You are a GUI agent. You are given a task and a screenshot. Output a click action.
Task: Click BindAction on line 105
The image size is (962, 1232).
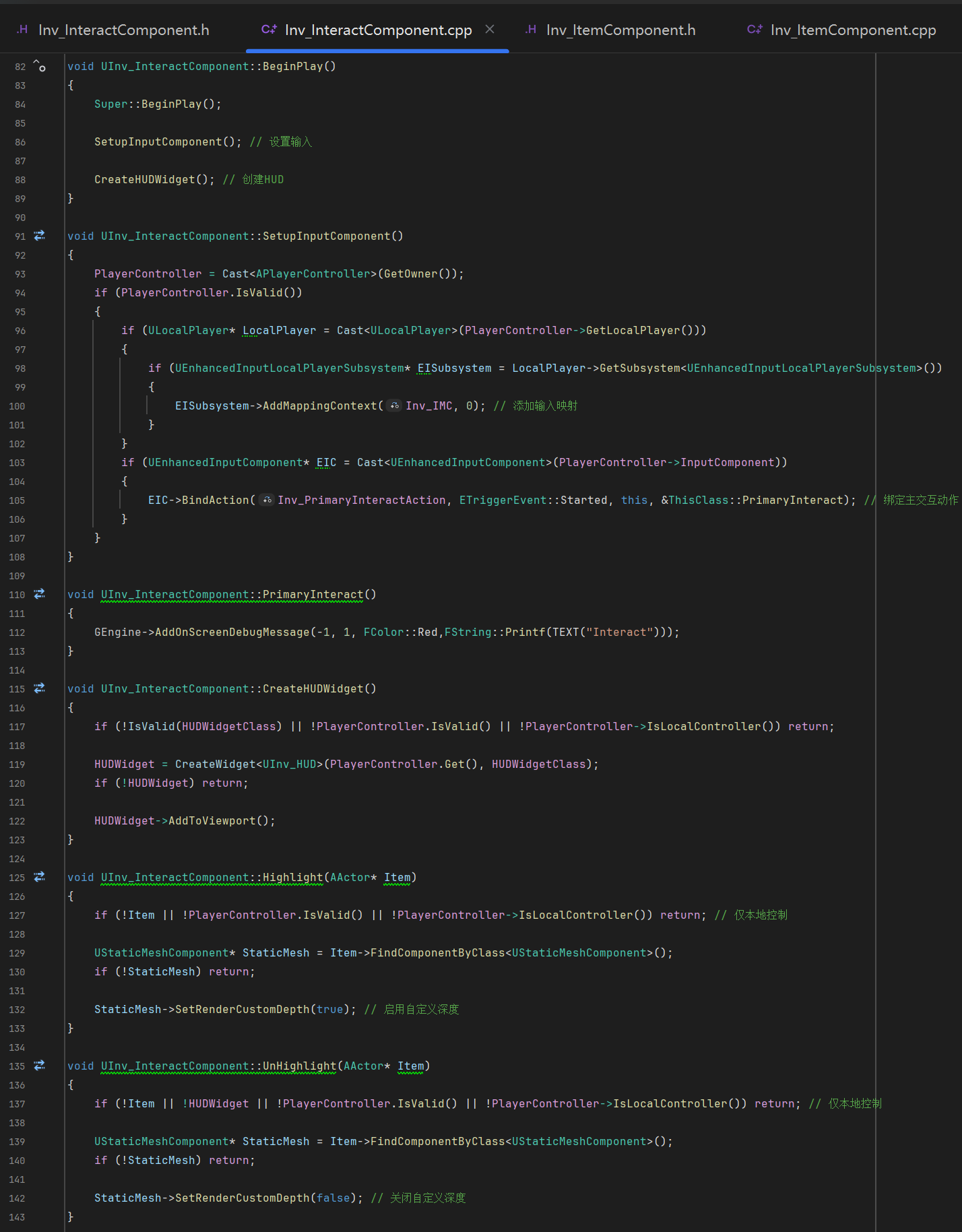click(216, 500)
